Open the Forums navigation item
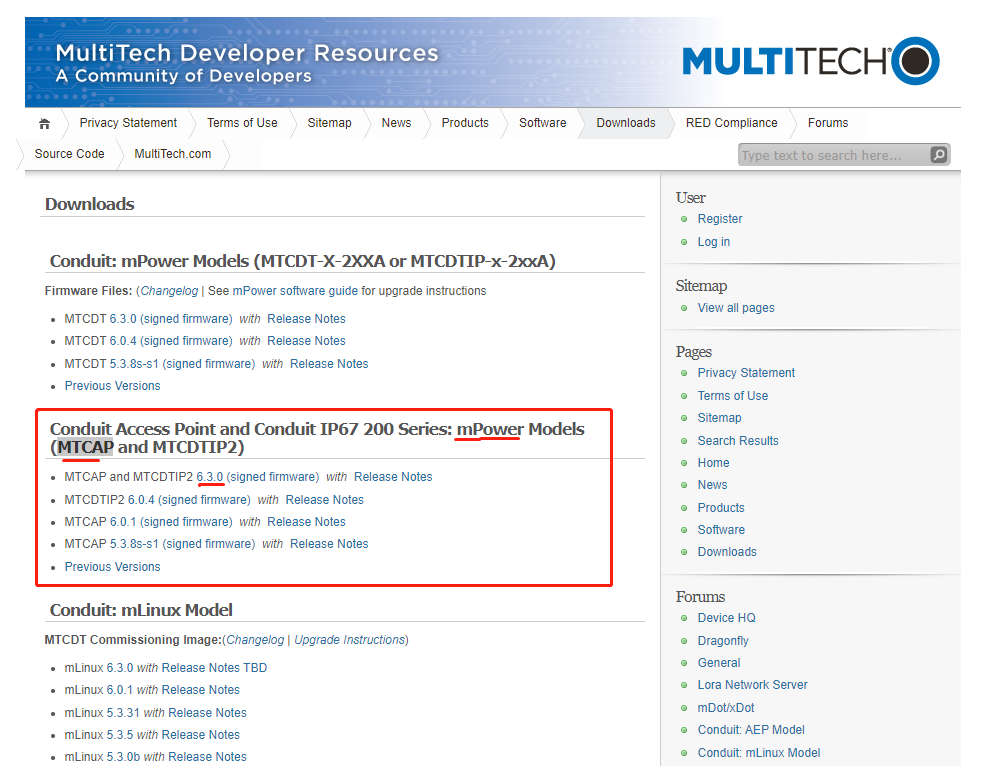 (828, 123)
